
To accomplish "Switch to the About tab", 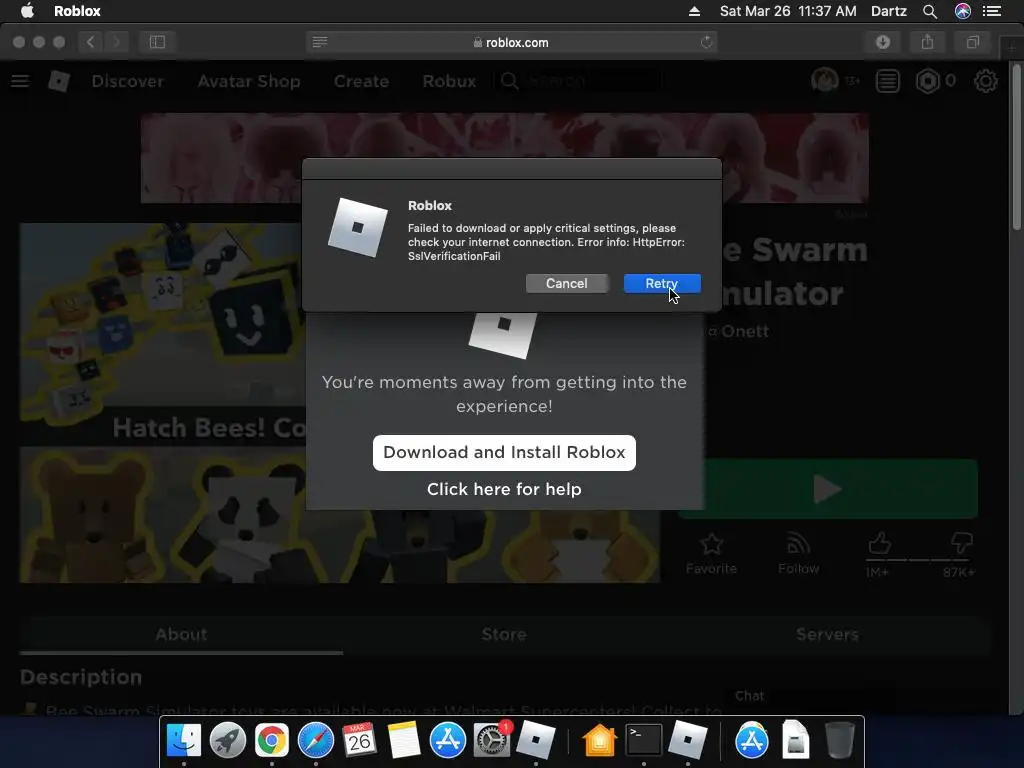I will tap(182, 634).
